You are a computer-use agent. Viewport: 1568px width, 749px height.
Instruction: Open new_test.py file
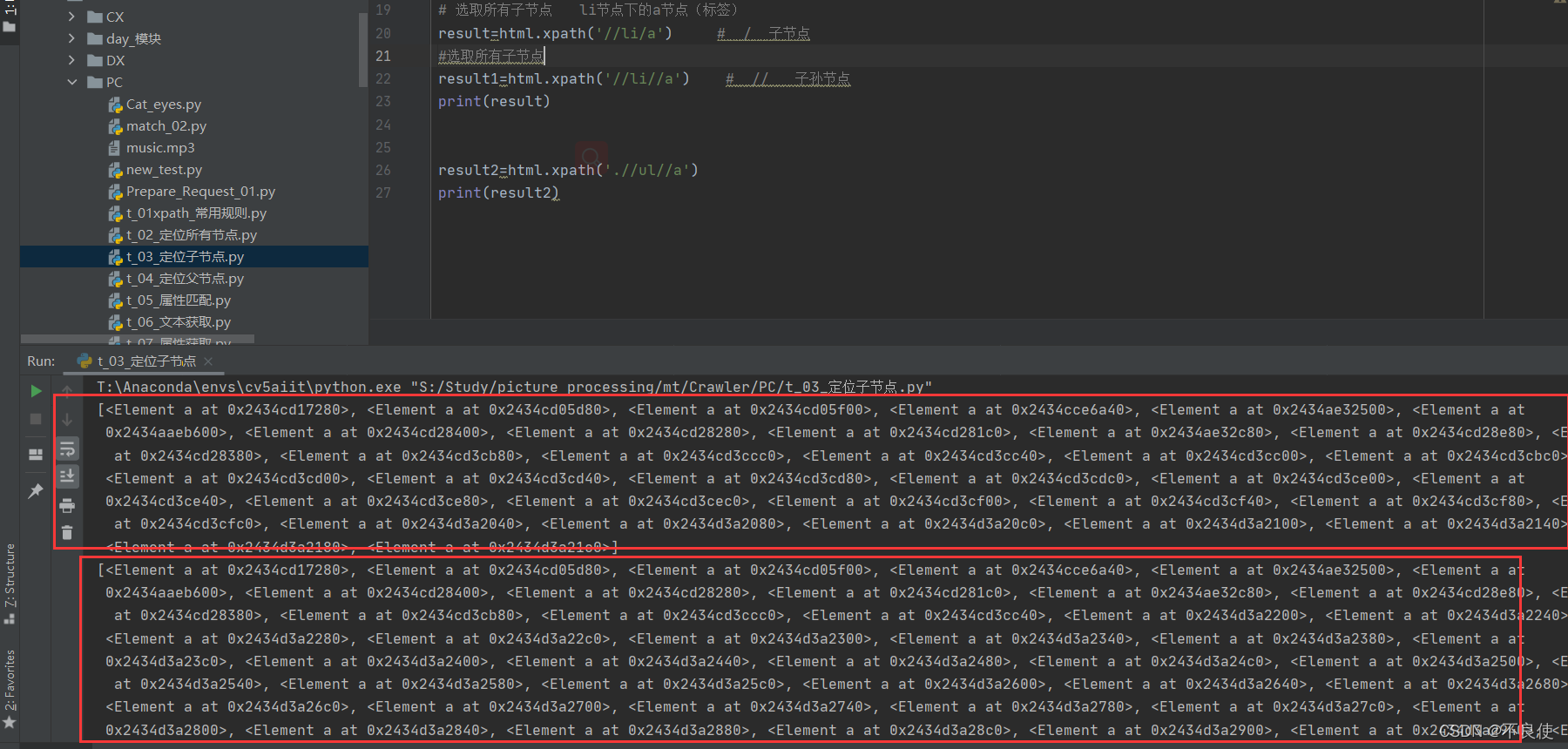point(164,170)
